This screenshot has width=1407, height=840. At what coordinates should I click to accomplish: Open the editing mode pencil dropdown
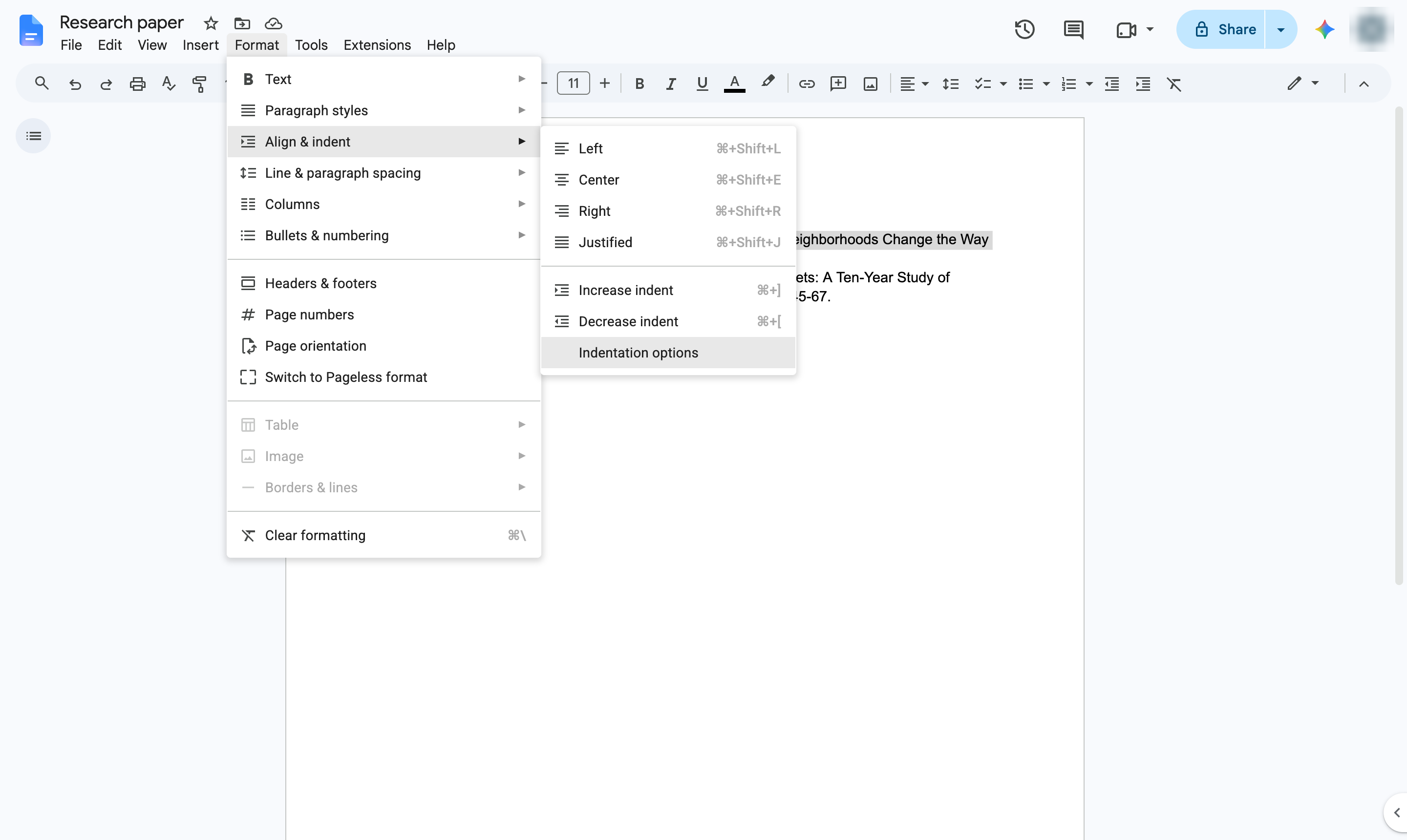1303,84
